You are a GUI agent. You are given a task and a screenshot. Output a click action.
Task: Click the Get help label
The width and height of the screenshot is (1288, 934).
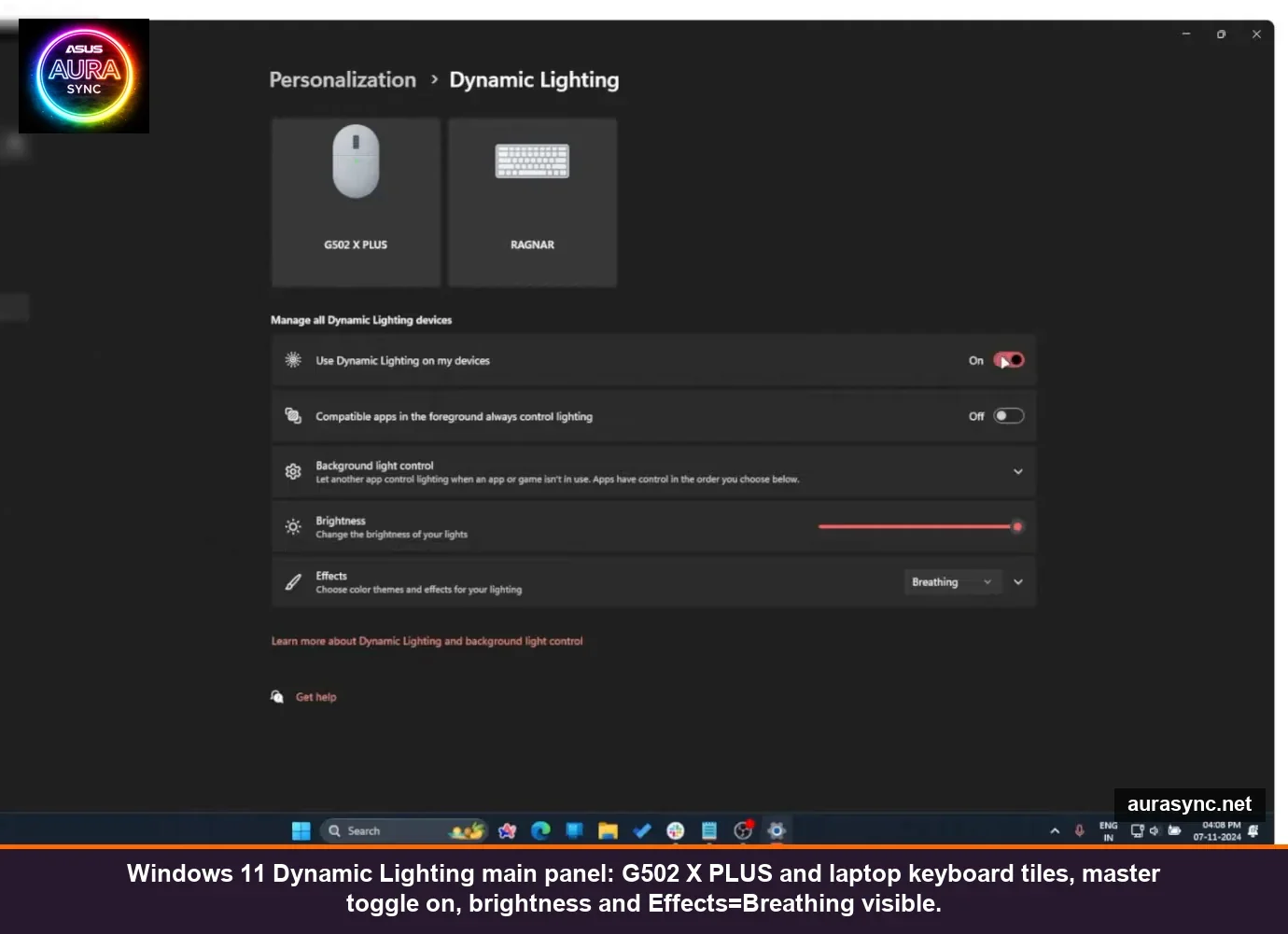pos(315,696)
